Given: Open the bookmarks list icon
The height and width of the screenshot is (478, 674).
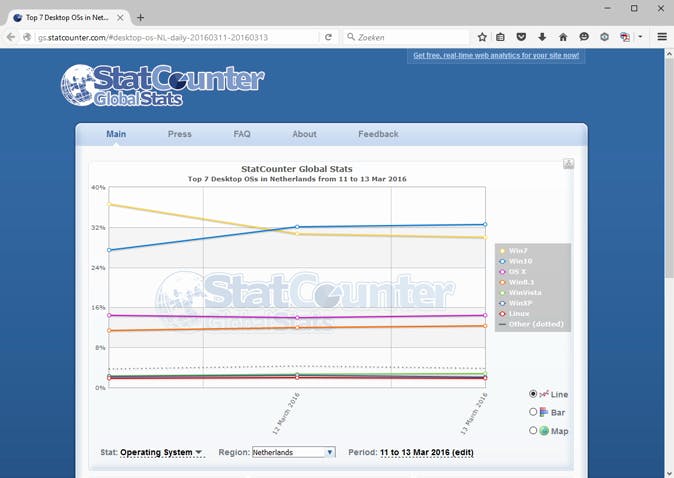Looking at the screenshot, I should click(500, 37).
